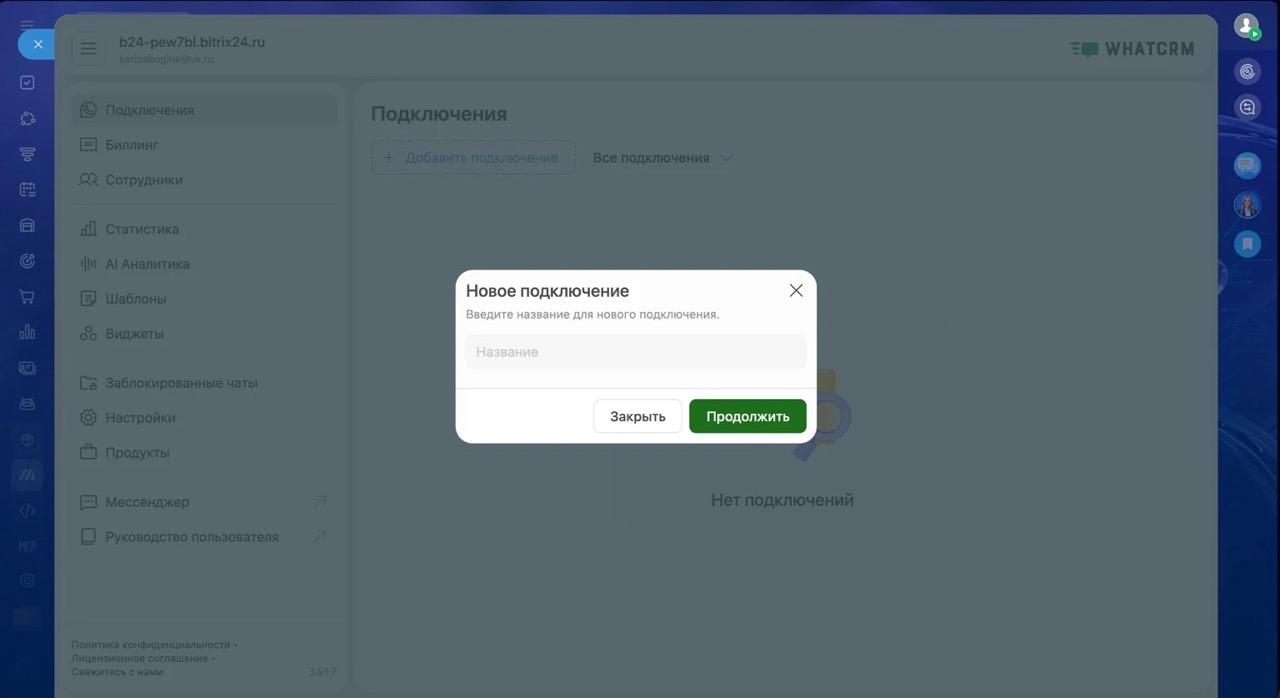This screenshot has height=698, width=1280.
Task: Open the hamburger menu beside the domain name
Action: [x=88, y=49]
